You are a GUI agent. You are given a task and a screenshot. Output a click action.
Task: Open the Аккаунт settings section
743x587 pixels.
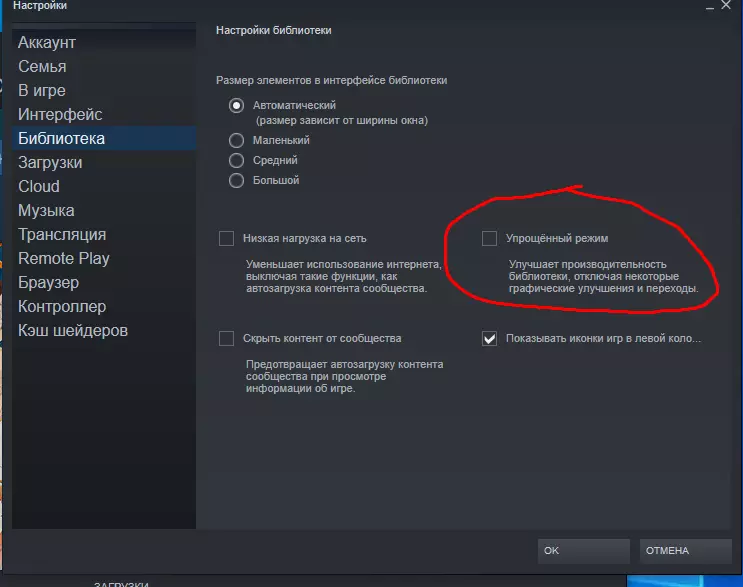pyautogui.click(x=104, y=43)
